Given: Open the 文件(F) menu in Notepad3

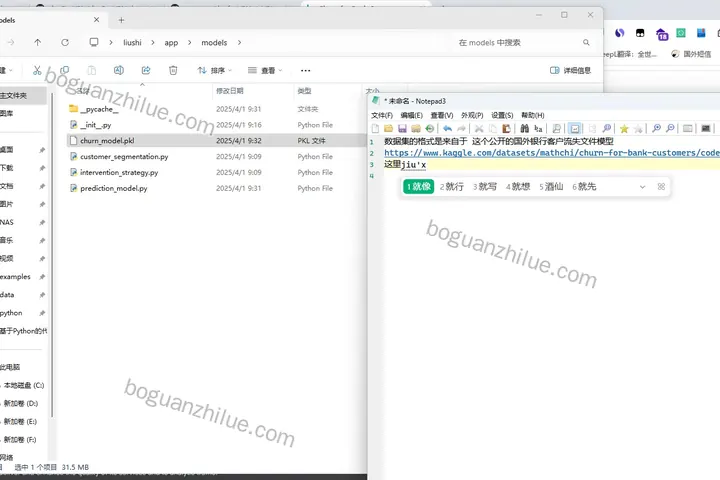Looking at the screenshot, I should [382, 115].
